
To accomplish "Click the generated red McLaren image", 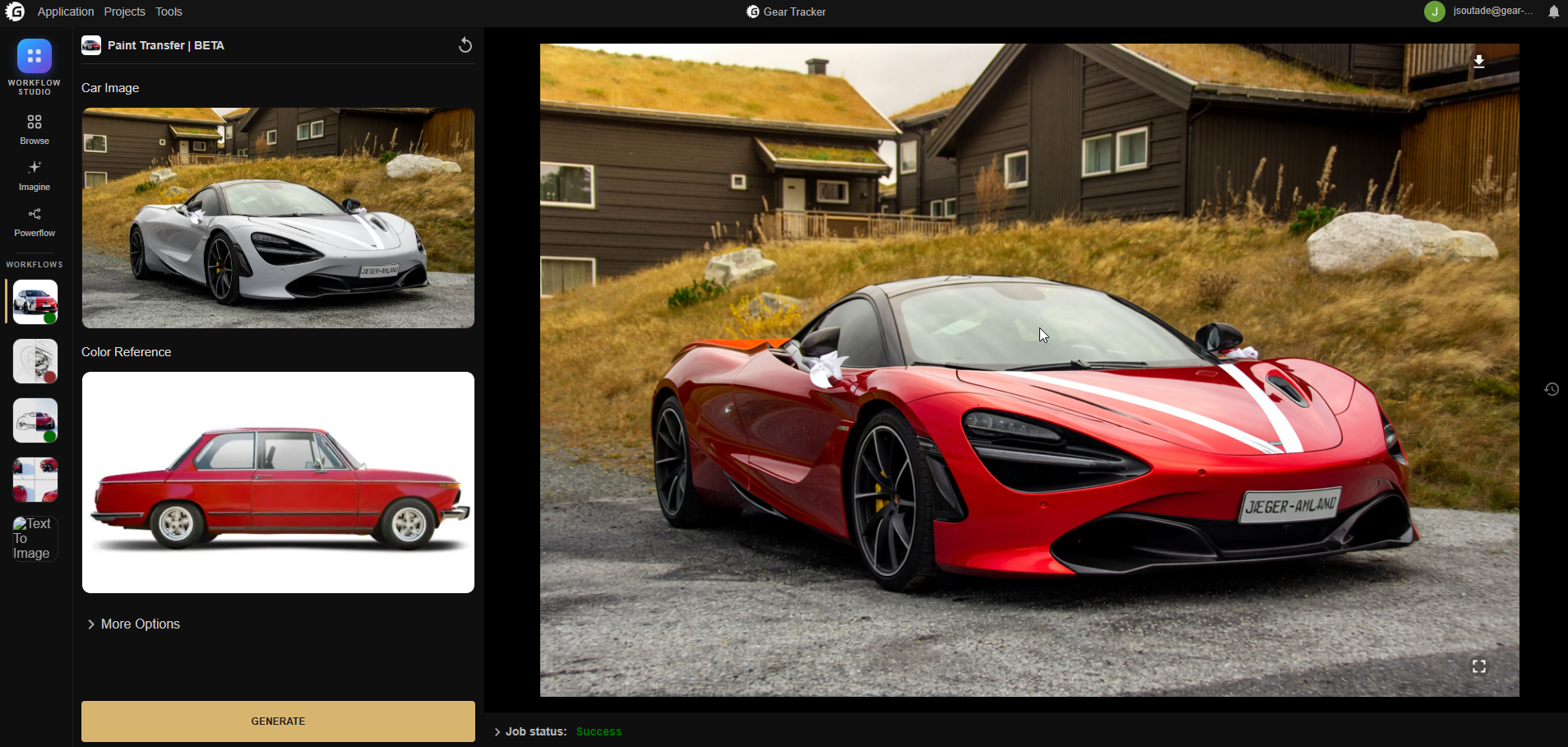I will tap(1029, 370).
